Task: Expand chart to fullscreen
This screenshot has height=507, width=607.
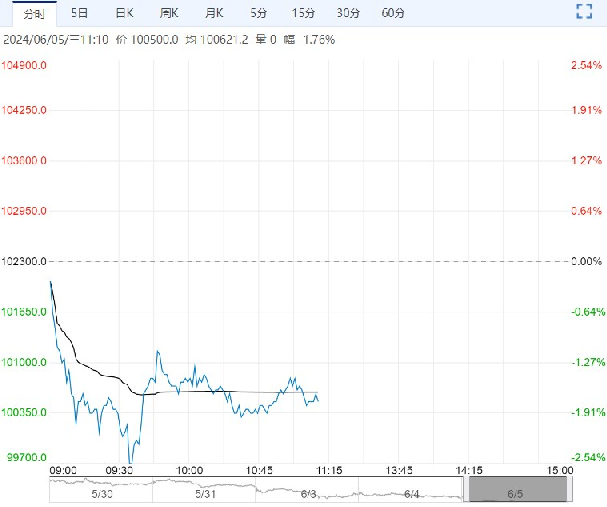Action: (x=584, y=13)
